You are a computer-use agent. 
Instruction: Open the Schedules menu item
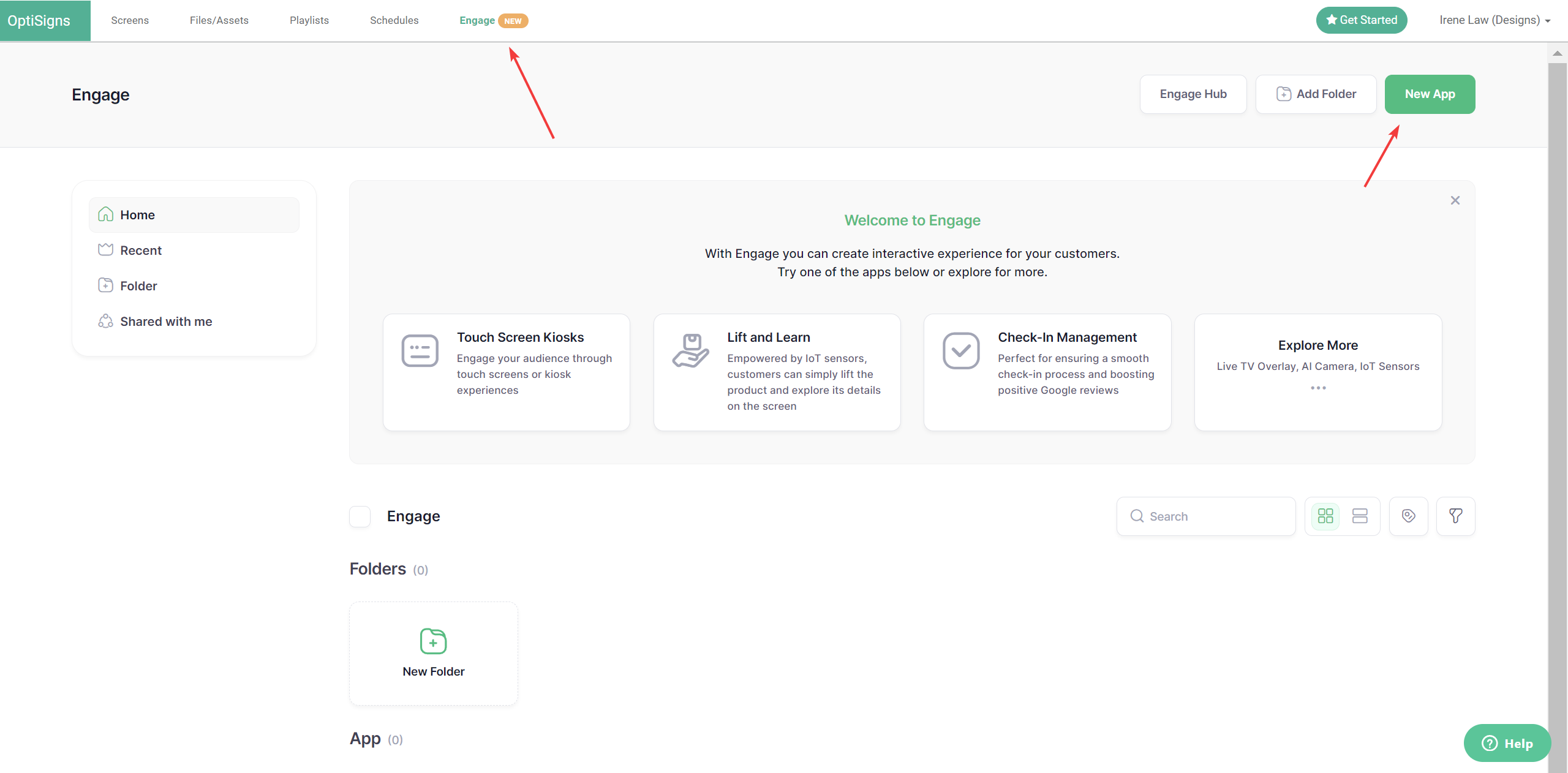tap(394, 20)
